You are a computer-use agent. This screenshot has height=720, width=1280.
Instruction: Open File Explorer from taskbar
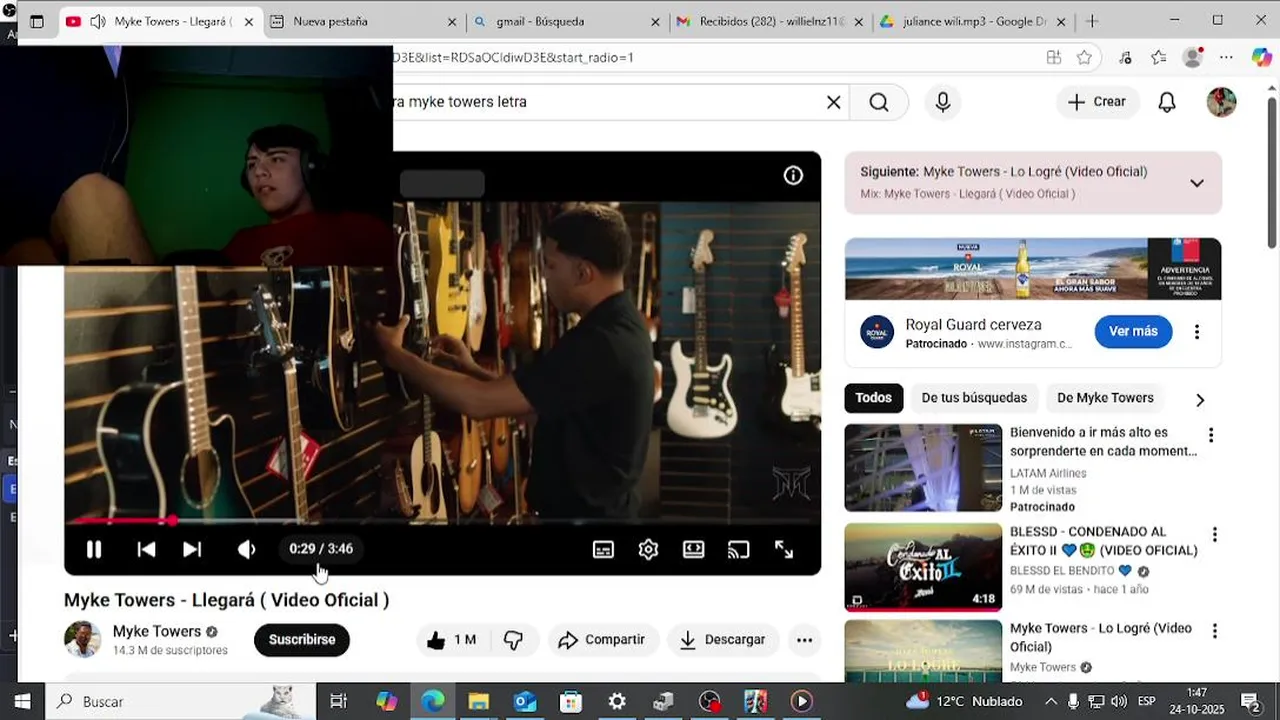479,702
